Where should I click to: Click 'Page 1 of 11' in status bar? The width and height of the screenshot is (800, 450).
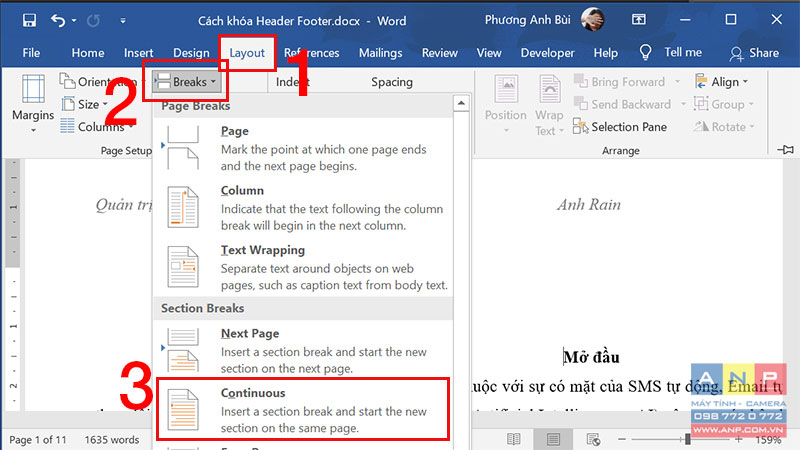coord(38,440)
